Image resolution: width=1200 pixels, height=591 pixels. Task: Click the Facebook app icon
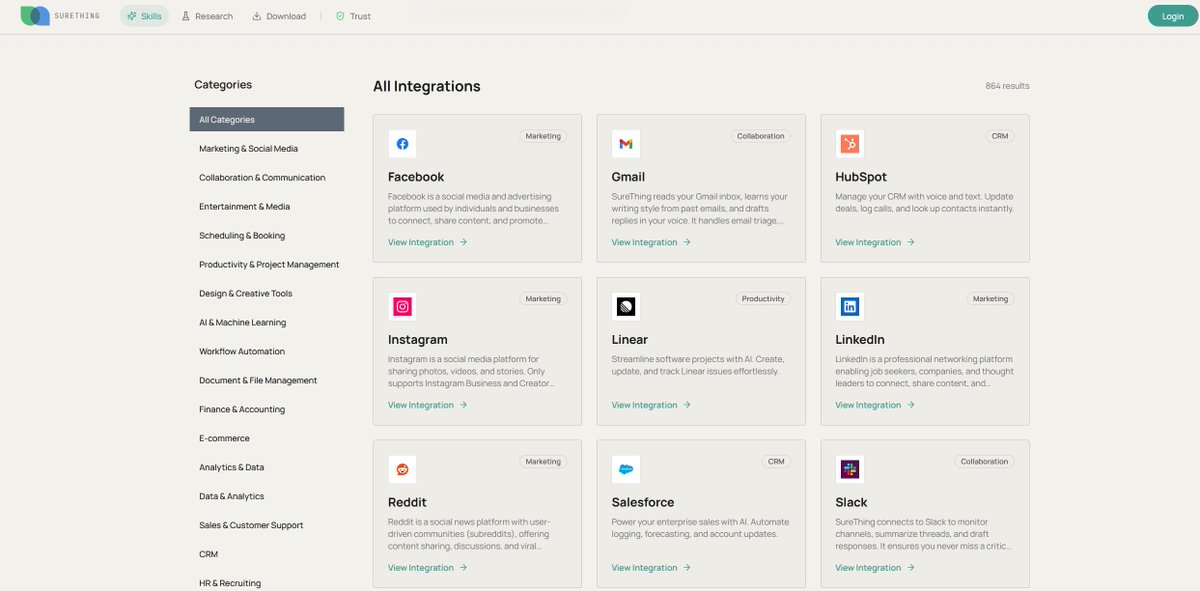pyautogui.click(x=402, y=144)
